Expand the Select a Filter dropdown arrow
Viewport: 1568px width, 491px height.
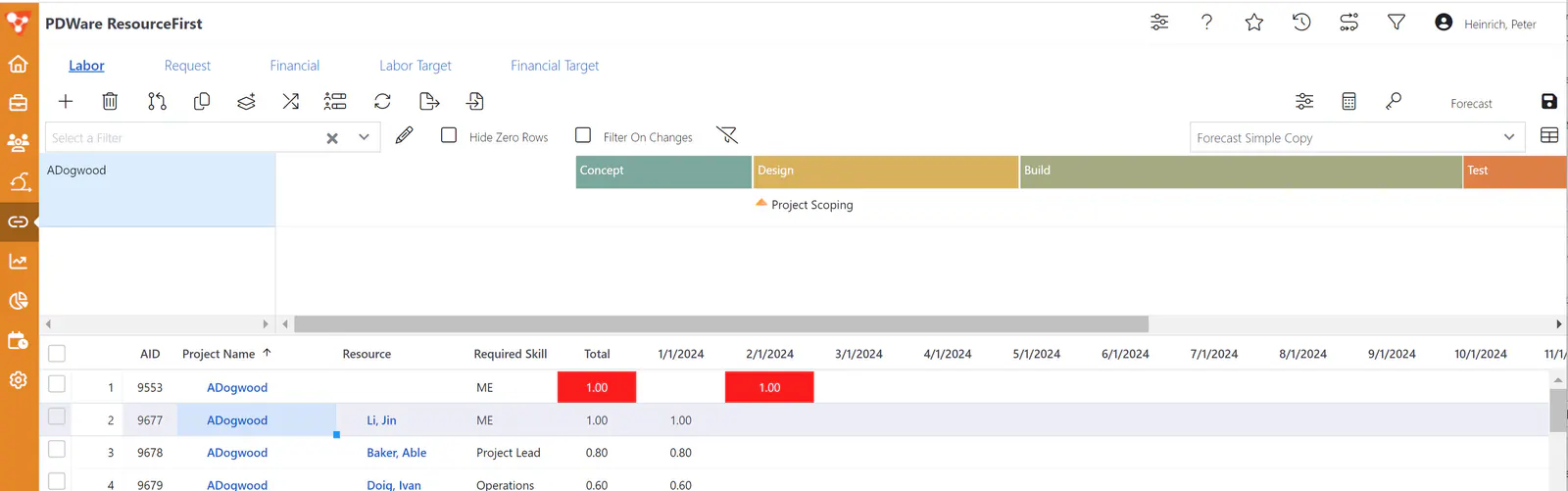click(364, 137)
